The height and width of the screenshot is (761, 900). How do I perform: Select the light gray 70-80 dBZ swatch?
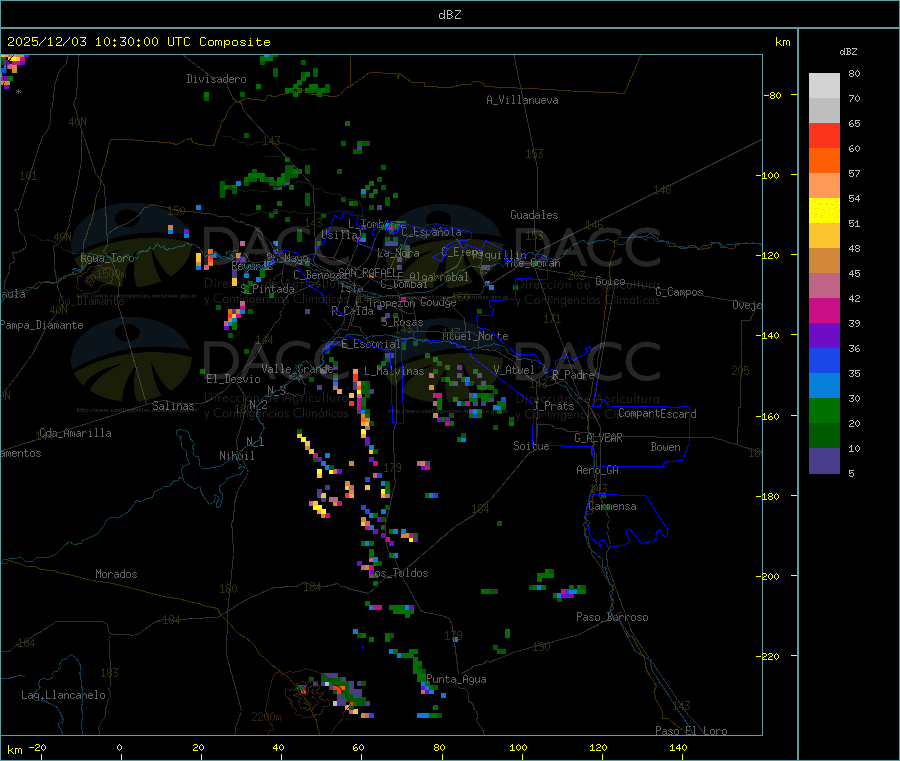[x=824, y=86]
